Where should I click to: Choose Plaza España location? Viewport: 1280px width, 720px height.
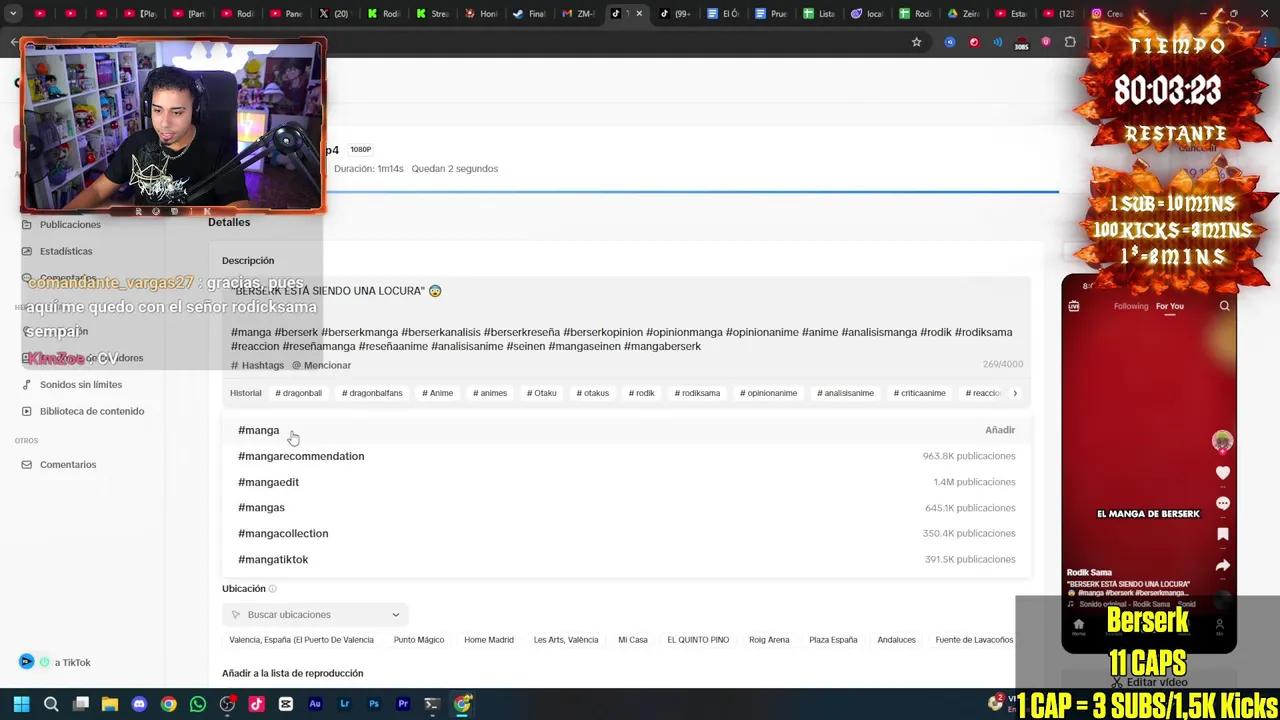coord(833,640)
